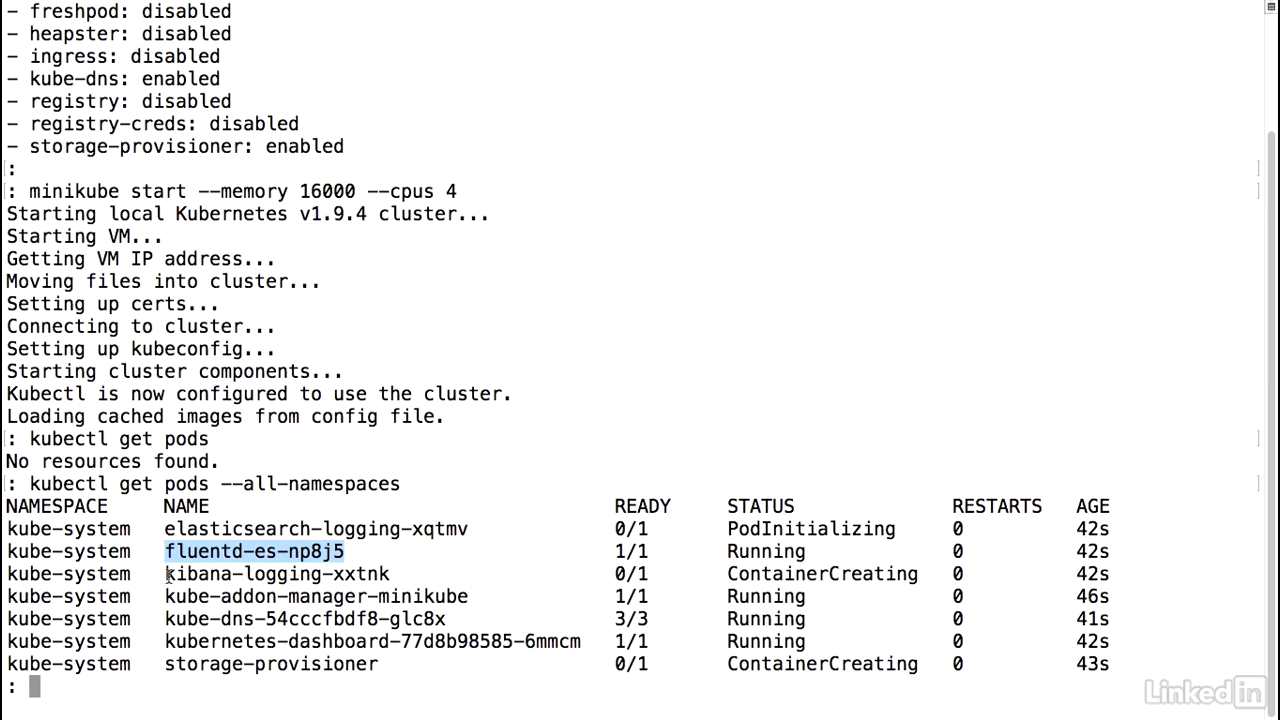Click the RESTARTS column header
This screenshot has width=1280, height=720.
pyautogui.click(x=997, y=507)
